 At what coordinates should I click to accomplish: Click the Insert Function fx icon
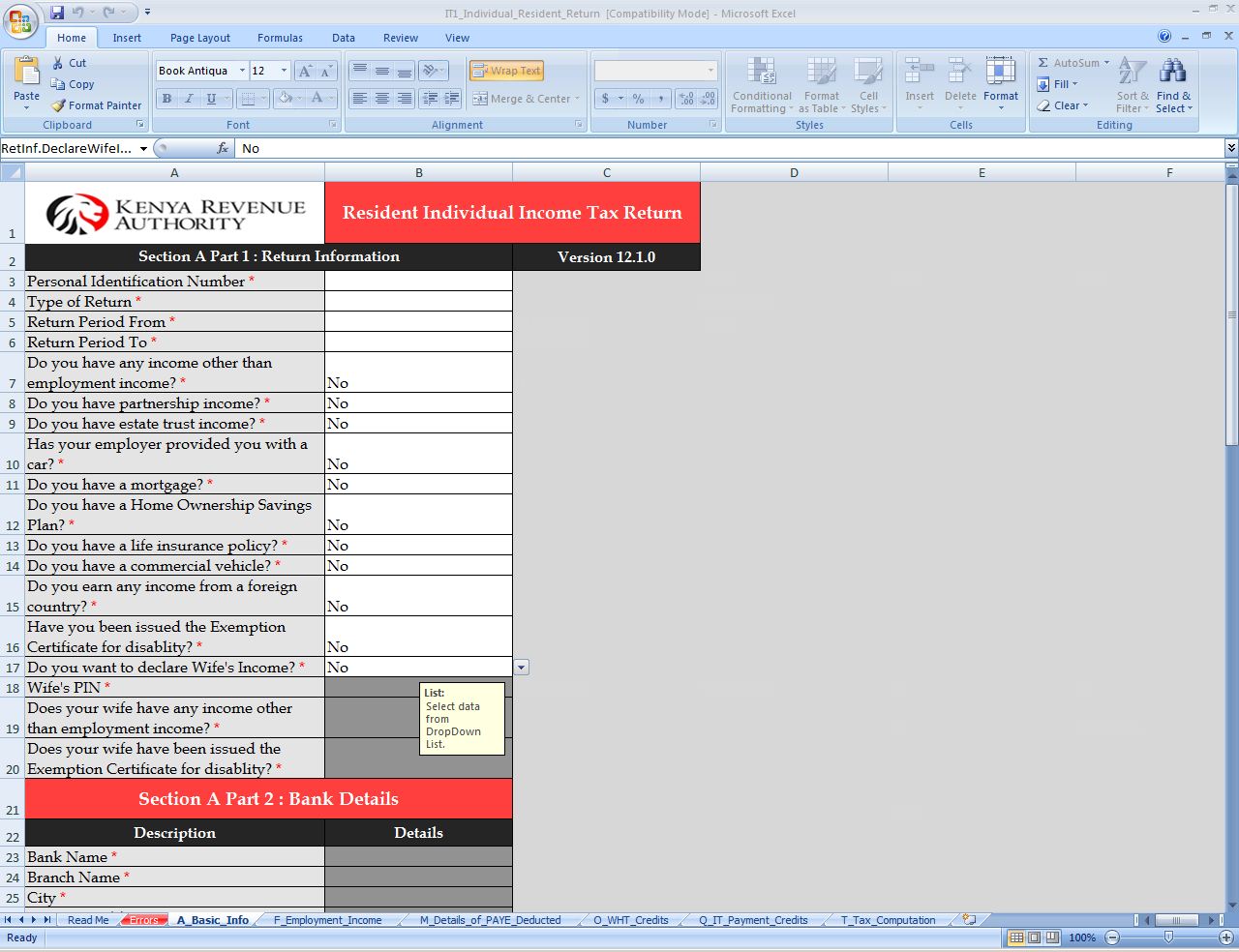coord(223,148)
